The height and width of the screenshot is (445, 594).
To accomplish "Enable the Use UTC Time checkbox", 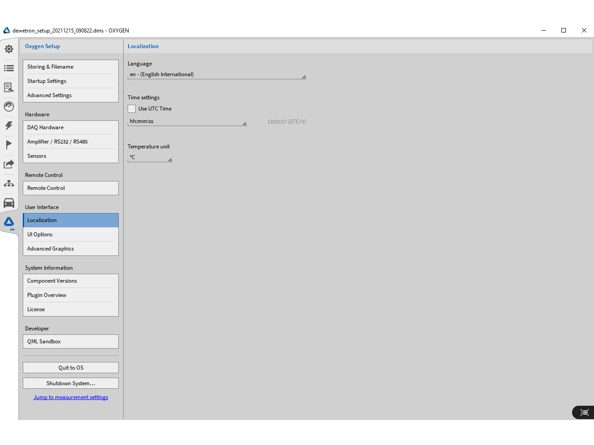I will coord(131,109).
